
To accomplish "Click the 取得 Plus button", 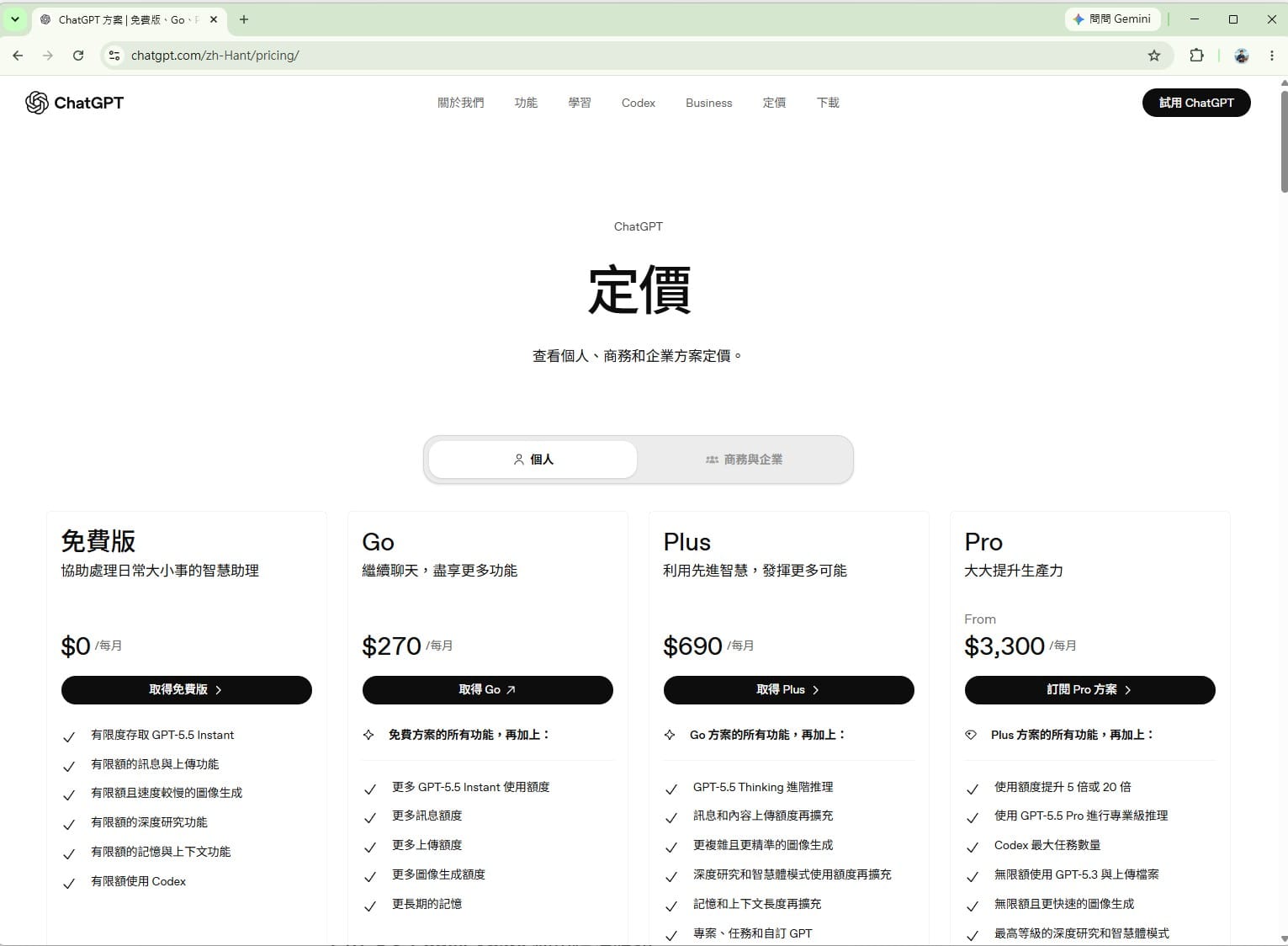I will (789, 689).
